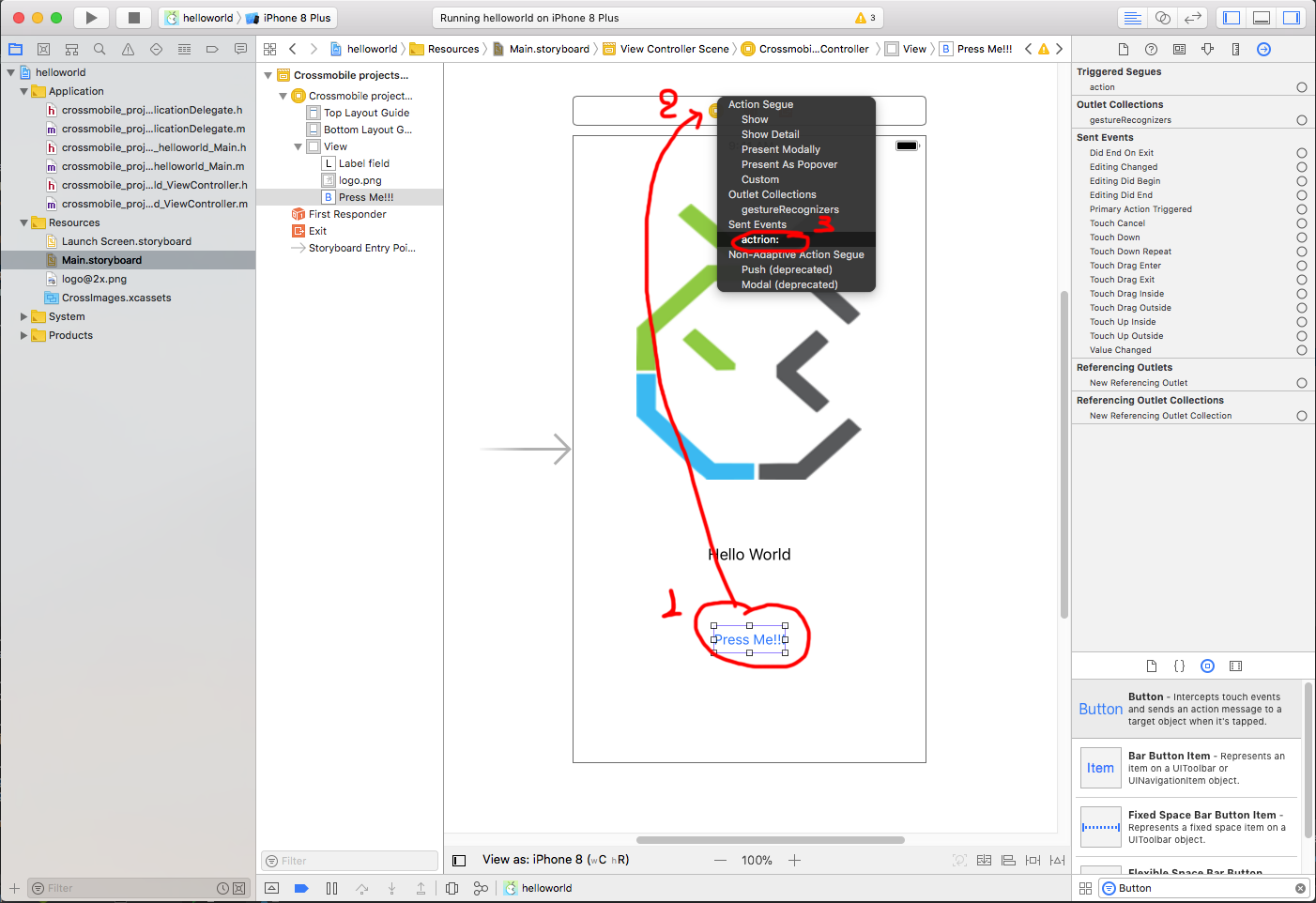Toggle the left navigator panel
Image resolution: width=1316 pixels, height=903 pixels.
tap(1232, 18)
